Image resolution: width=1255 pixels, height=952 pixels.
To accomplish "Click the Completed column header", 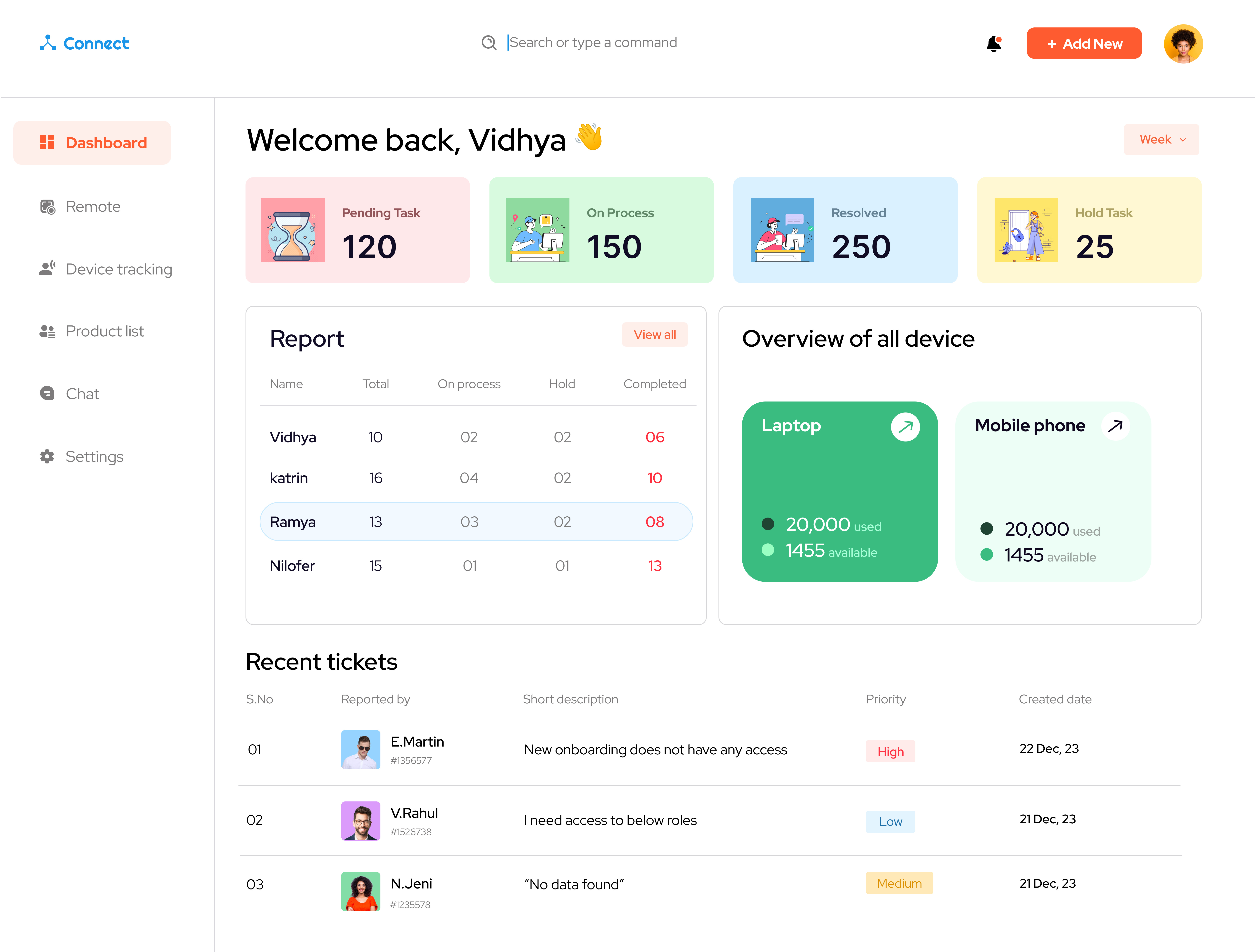I will (655, 384).
